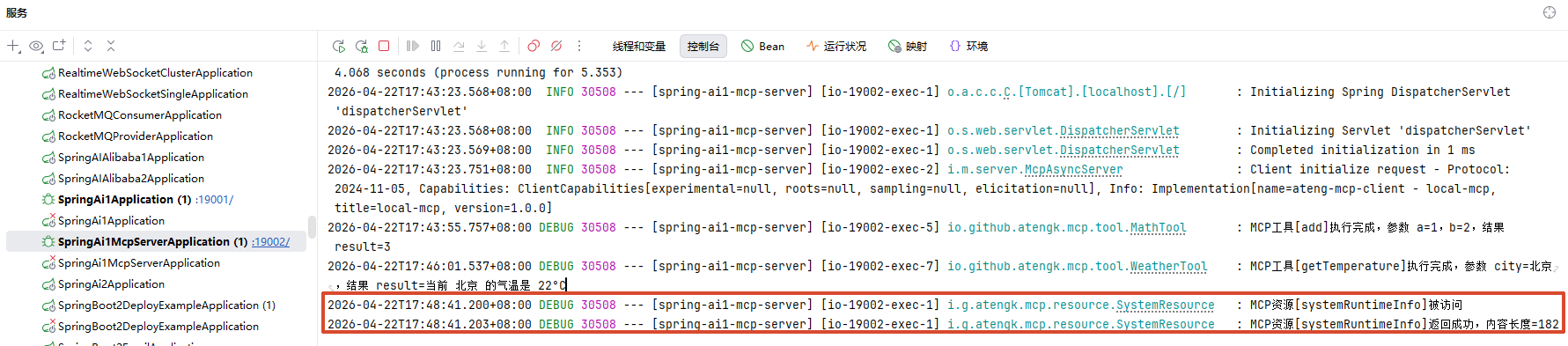Click the McpAsyncServer class link

1073,169
